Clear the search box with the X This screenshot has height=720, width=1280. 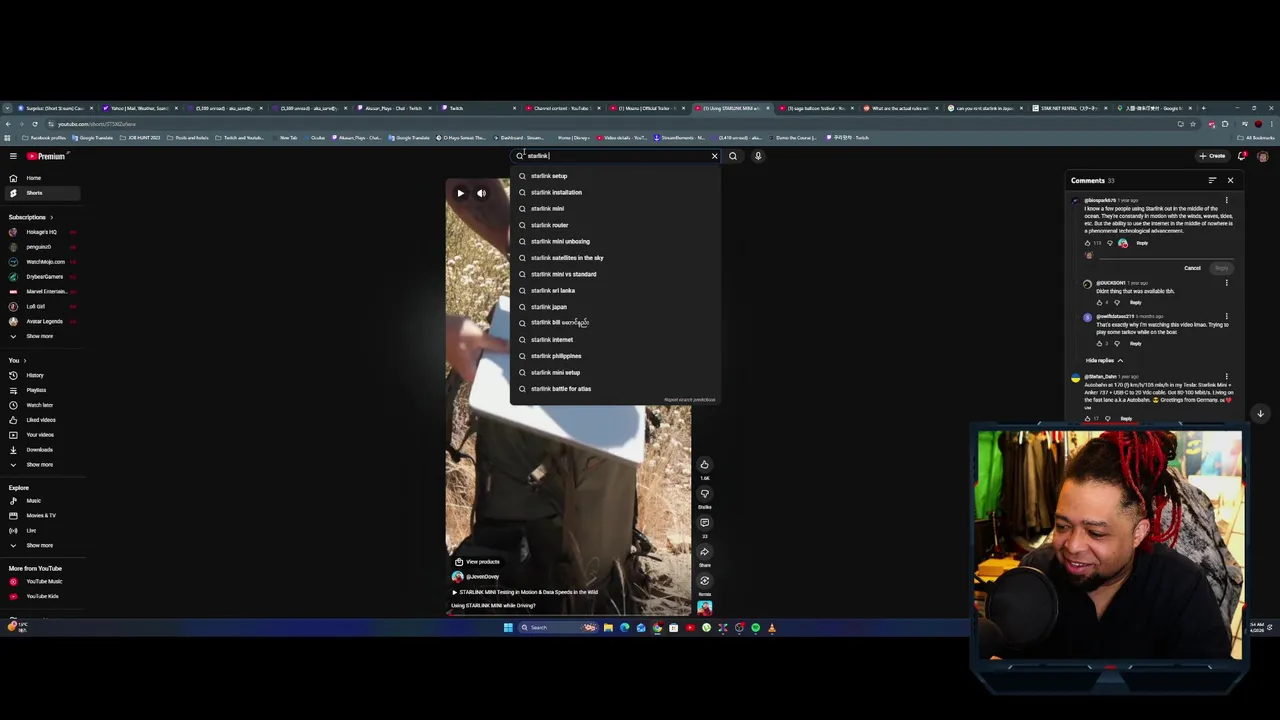coord(714,156)
